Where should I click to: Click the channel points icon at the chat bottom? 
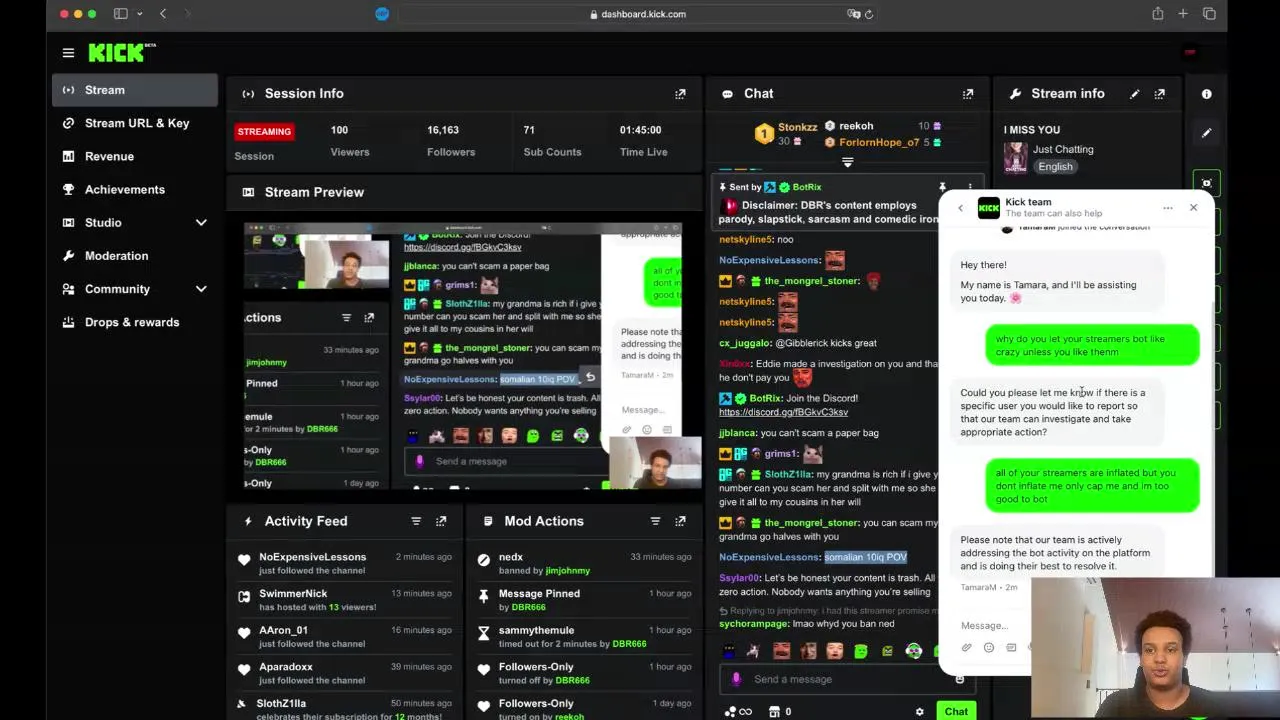pos(738,712)
